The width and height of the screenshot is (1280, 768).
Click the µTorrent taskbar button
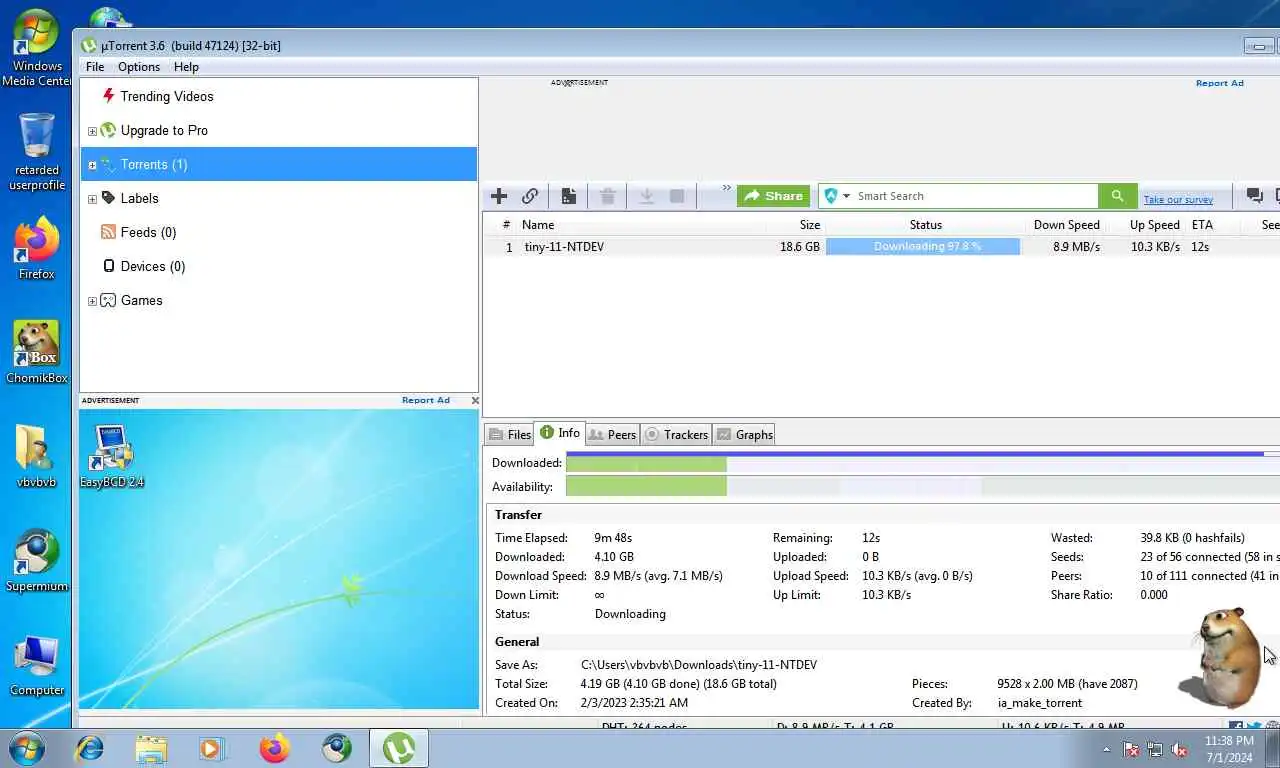point(399,748)
